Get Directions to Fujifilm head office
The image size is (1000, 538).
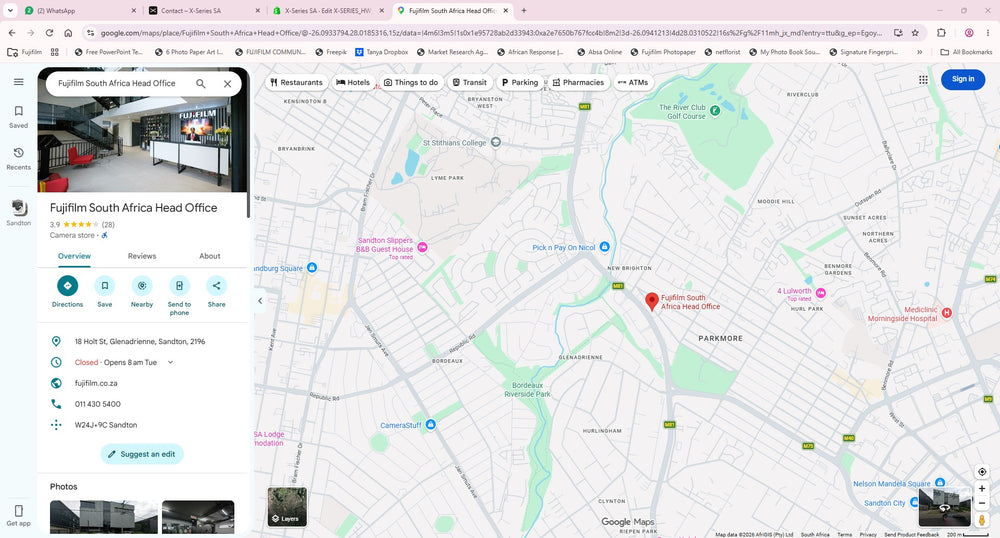tap(68, 292)
